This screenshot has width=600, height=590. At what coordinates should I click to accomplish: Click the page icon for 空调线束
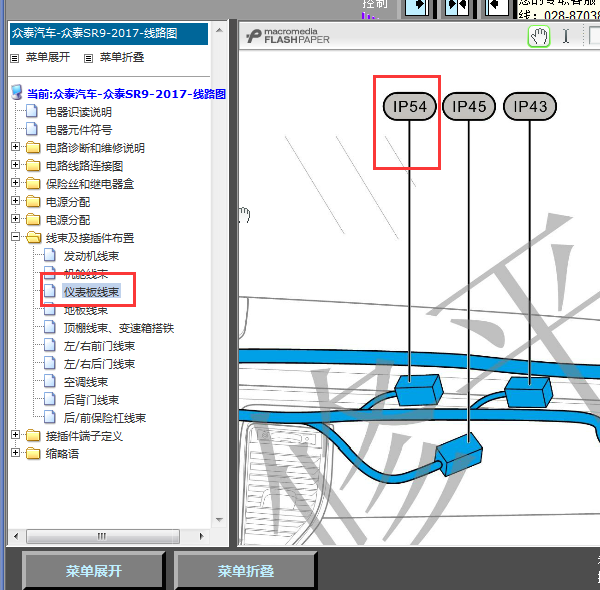[x=50, y=381]
